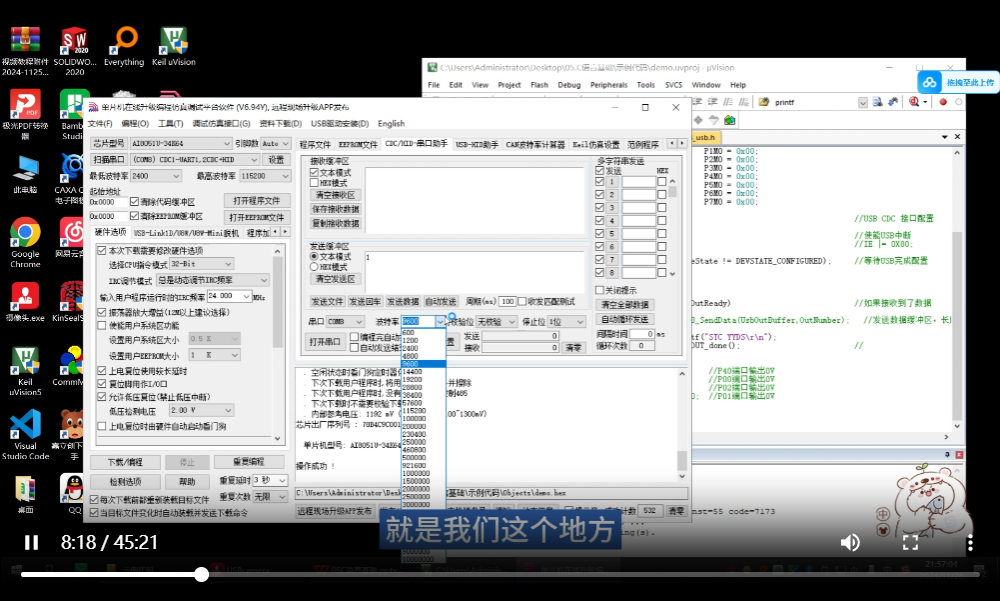Image resolution: width=1000 pixels, height=601 pixels.
Task: Open the 芯片型号 chip model dropdown
Action: coord(181,144)
